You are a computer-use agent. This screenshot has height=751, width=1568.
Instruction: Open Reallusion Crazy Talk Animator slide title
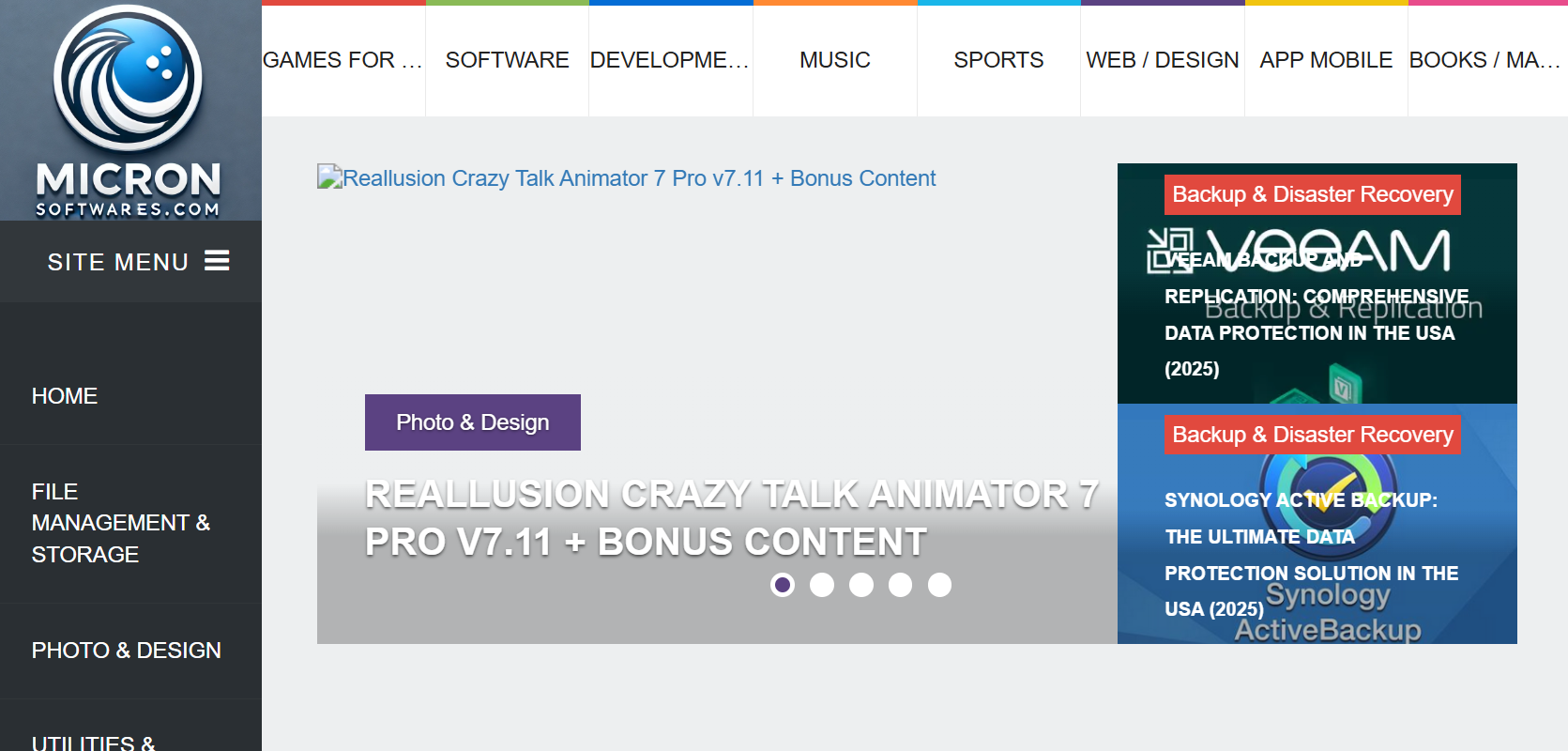(732, 518)
